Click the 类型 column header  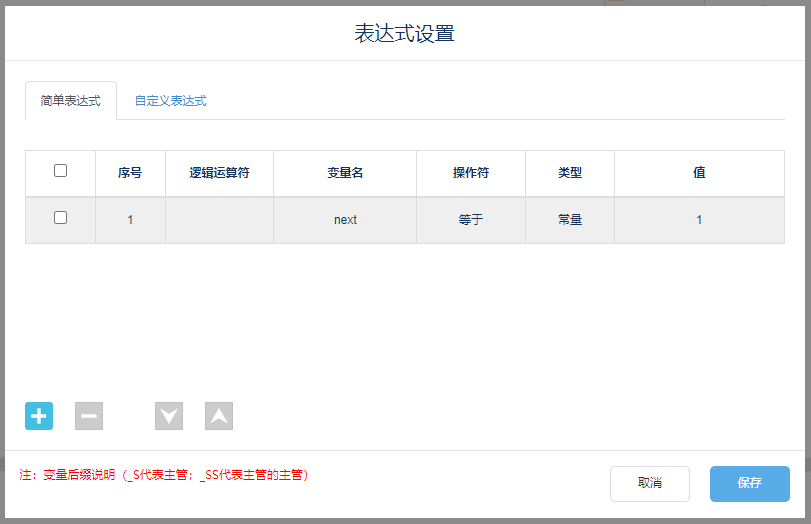[x=569, y=173]
